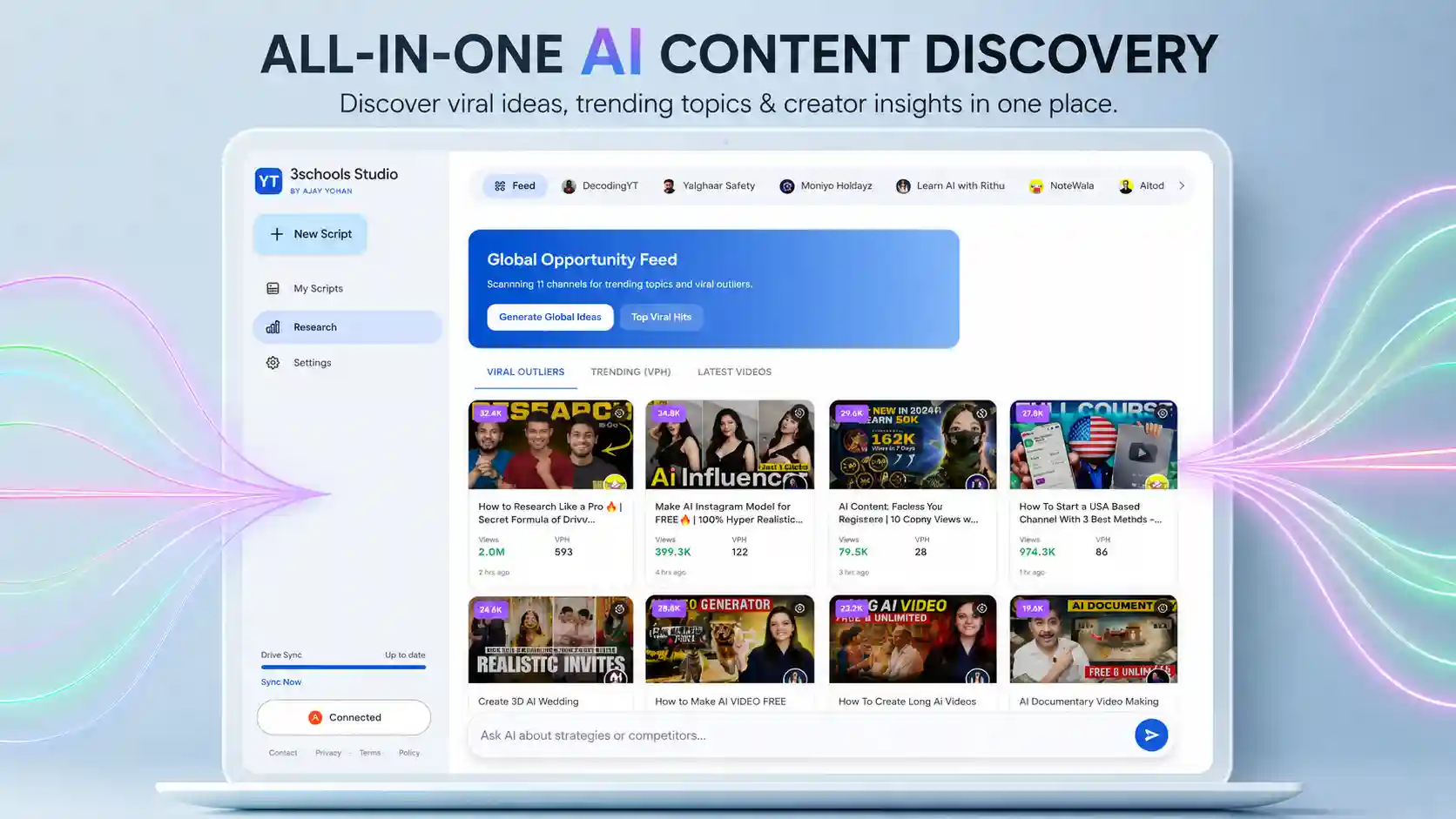This screenshot has width=1456, height=819.
Task: Open the Terms footer link
Action: coord(370,753)
